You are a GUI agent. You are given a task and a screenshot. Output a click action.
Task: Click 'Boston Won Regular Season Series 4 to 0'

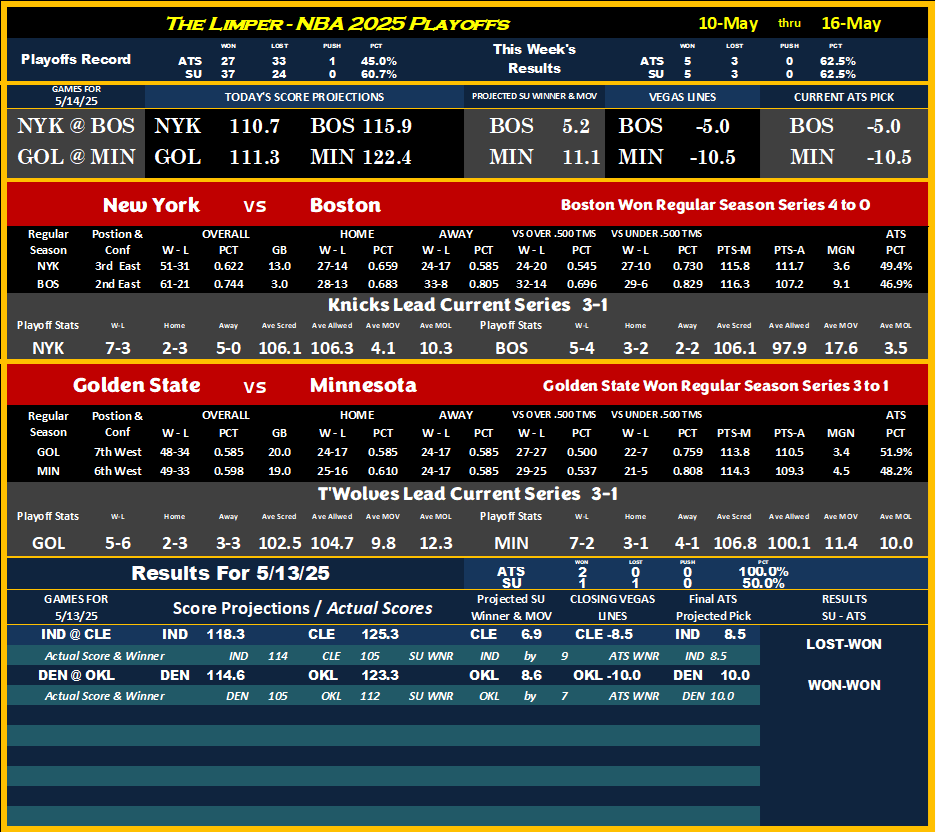click(715, 205)
